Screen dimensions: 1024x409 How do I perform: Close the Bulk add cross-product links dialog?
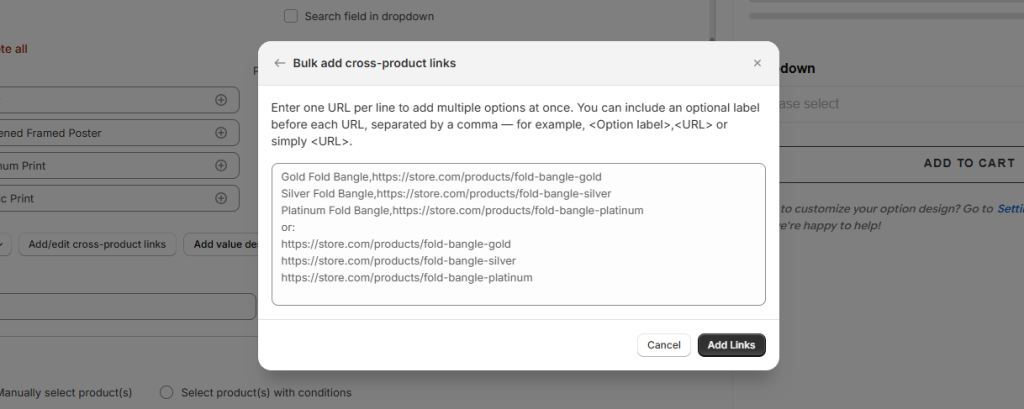[x=757, y=63]
